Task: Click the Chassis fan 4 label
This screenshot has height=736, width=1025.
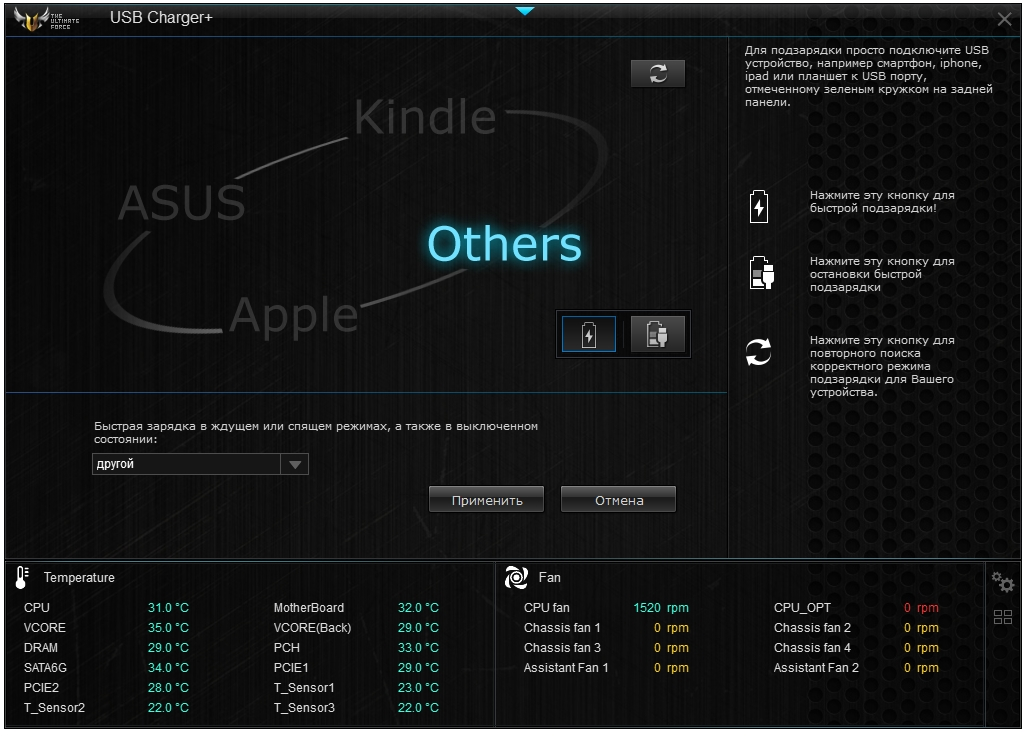Action: tap(813, 648)
